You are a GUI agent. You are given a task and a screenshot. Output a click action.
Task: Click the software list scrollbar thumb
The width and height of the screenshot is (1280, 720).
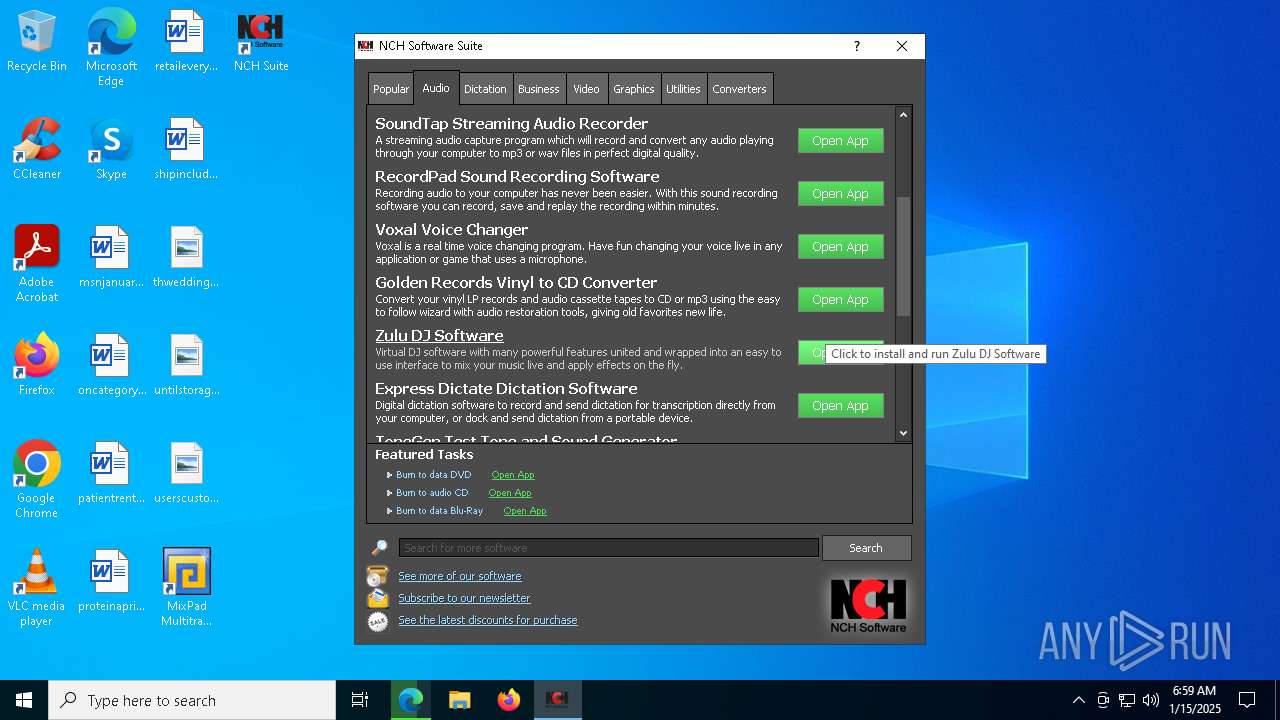pos(903,256)
